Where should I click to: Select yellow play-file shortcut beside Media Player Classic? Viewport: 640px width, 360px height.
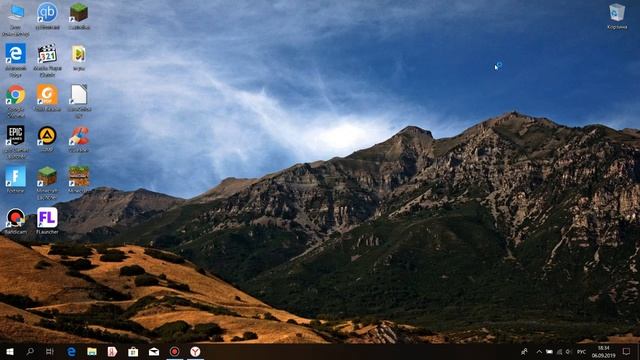pos(79,58)
